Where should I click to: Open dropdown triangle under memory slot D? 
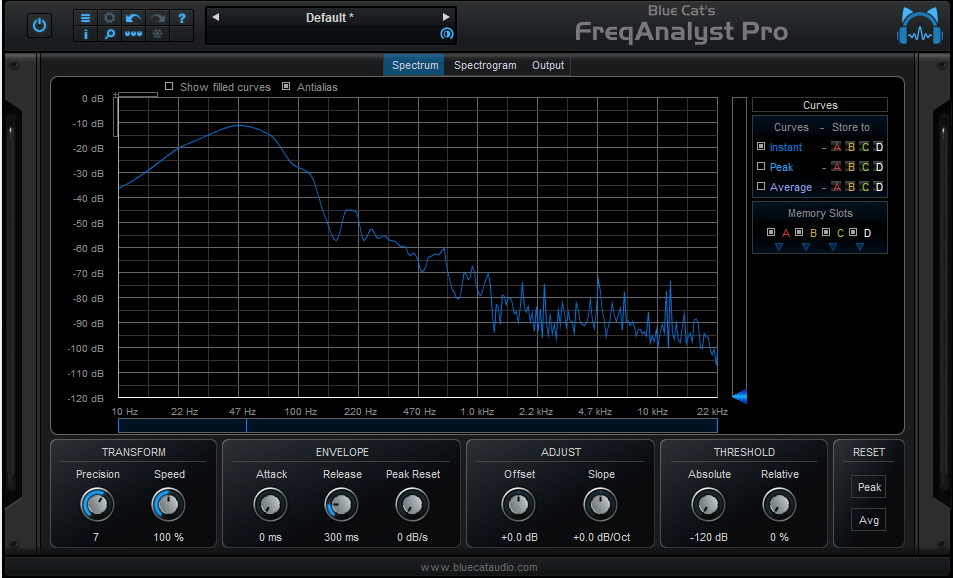pos(860,247)
